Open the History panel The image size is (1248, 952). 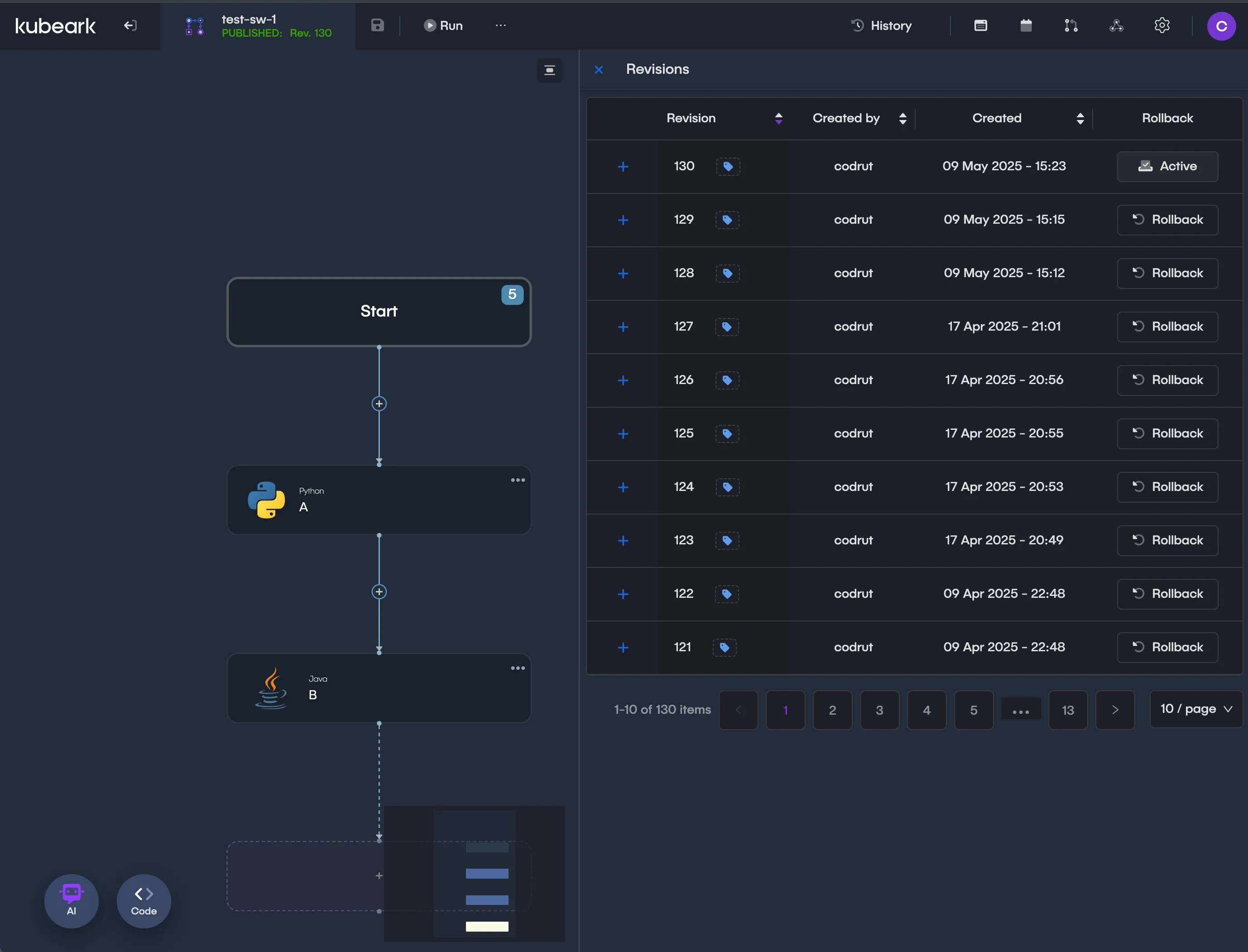882,25
